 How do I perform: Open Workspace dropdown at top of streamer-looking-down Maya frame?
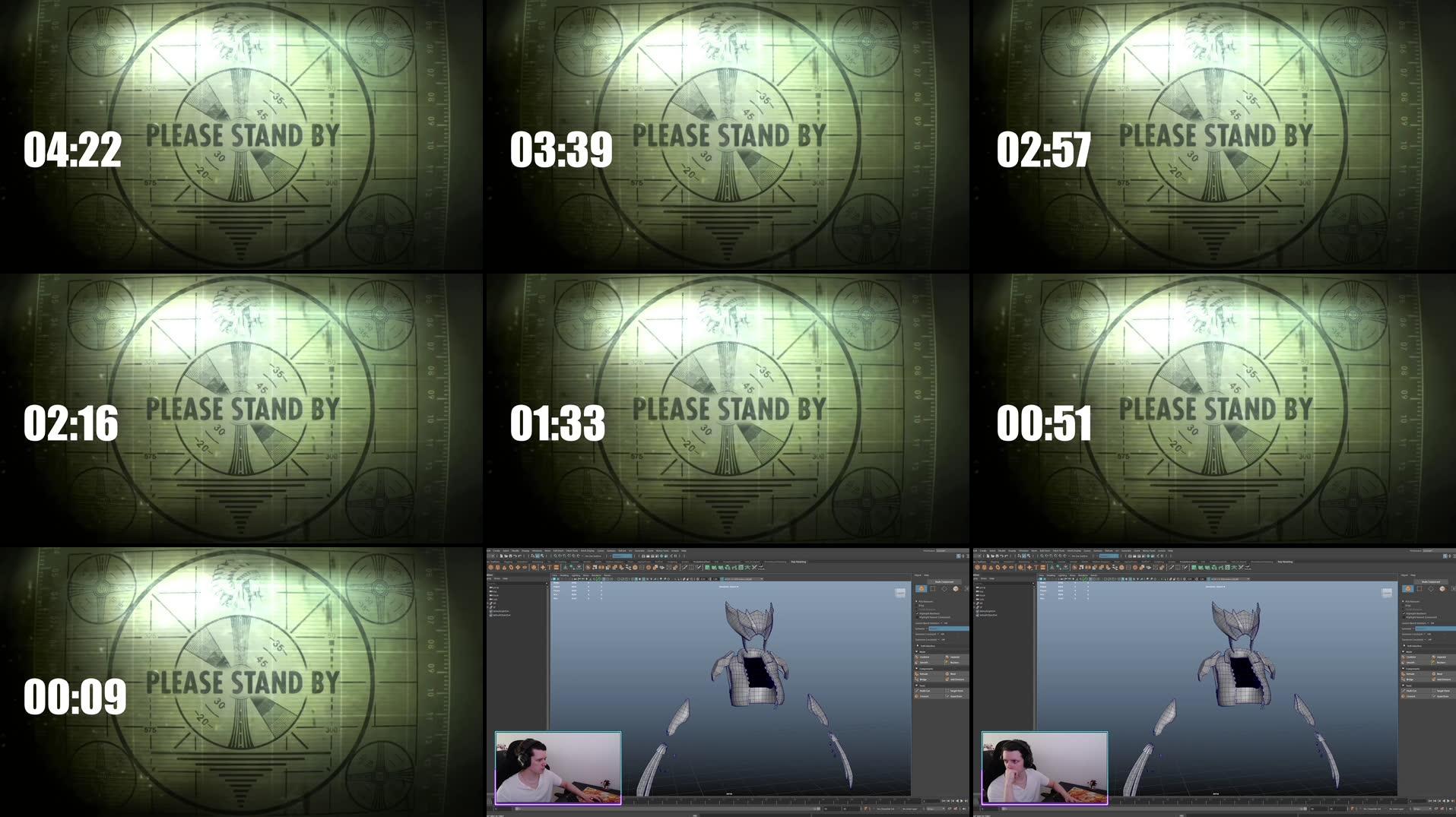point(953,551)
